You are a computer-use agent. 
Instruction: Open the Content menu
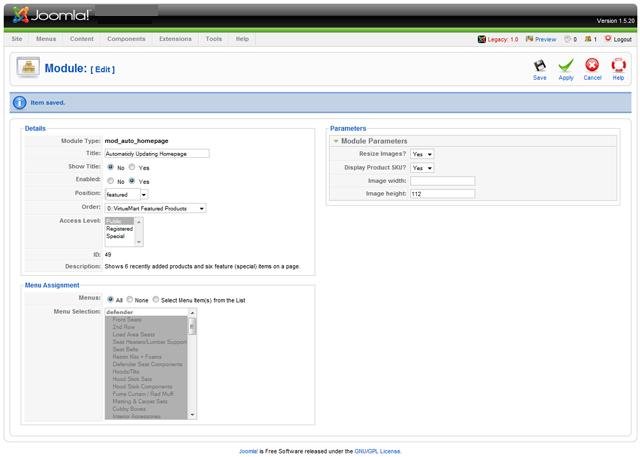coord(82,39)
